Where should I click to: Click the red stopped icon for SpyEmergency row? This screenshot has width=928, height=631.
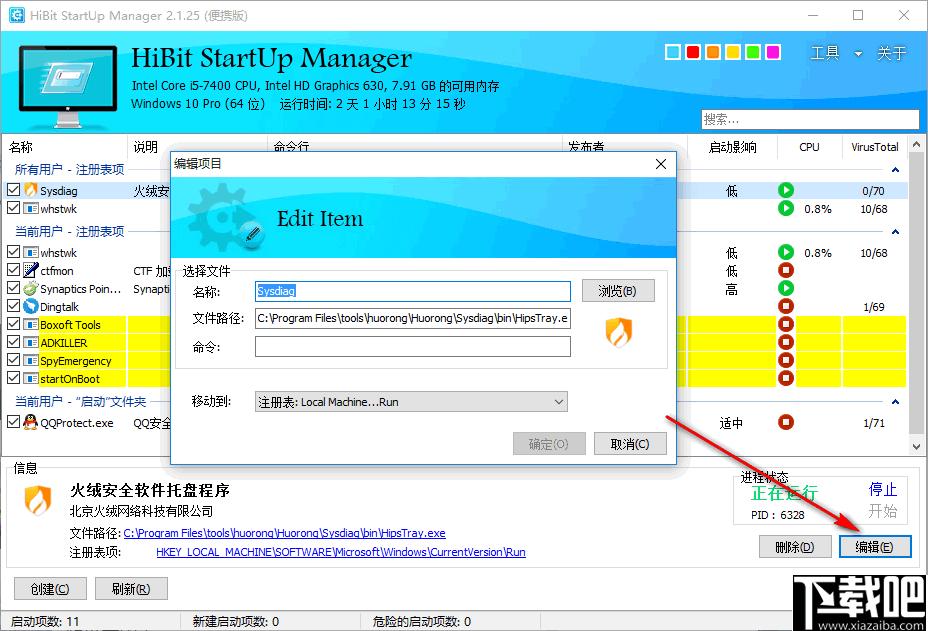click(x=785, y=360)
